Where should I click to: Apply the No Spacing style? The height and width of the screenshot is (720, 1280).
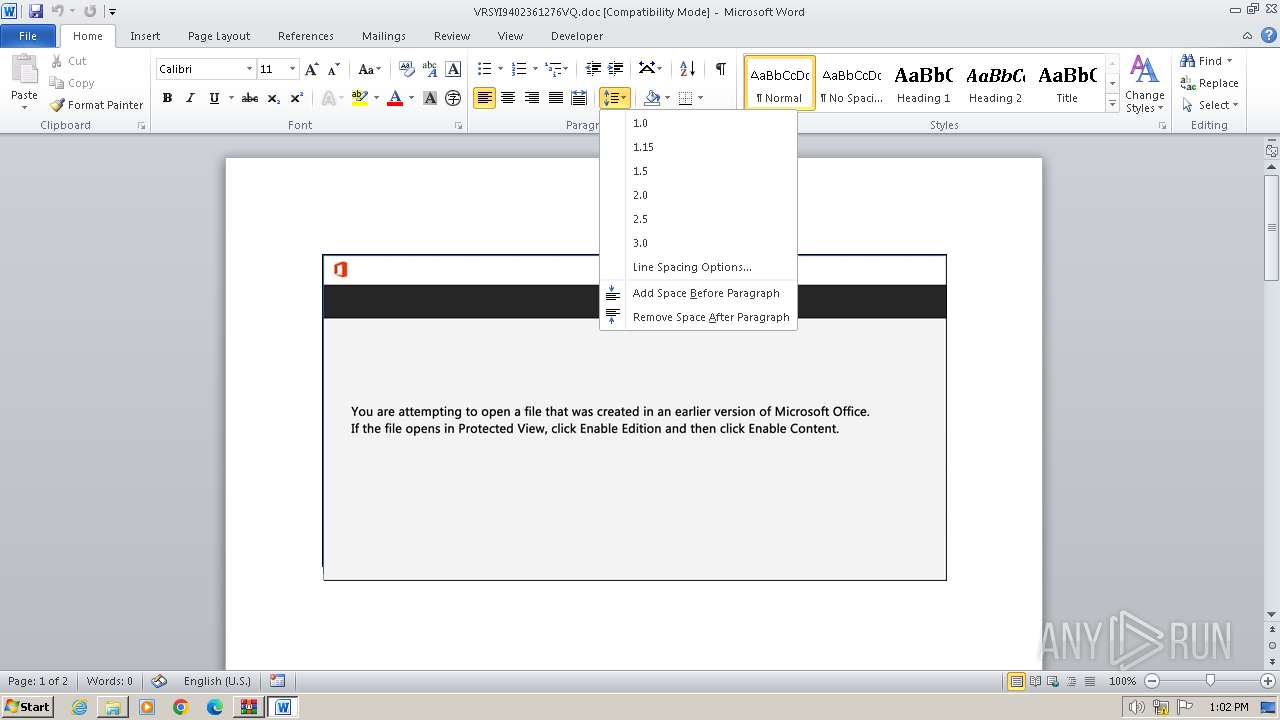click(x=851, y=83)
